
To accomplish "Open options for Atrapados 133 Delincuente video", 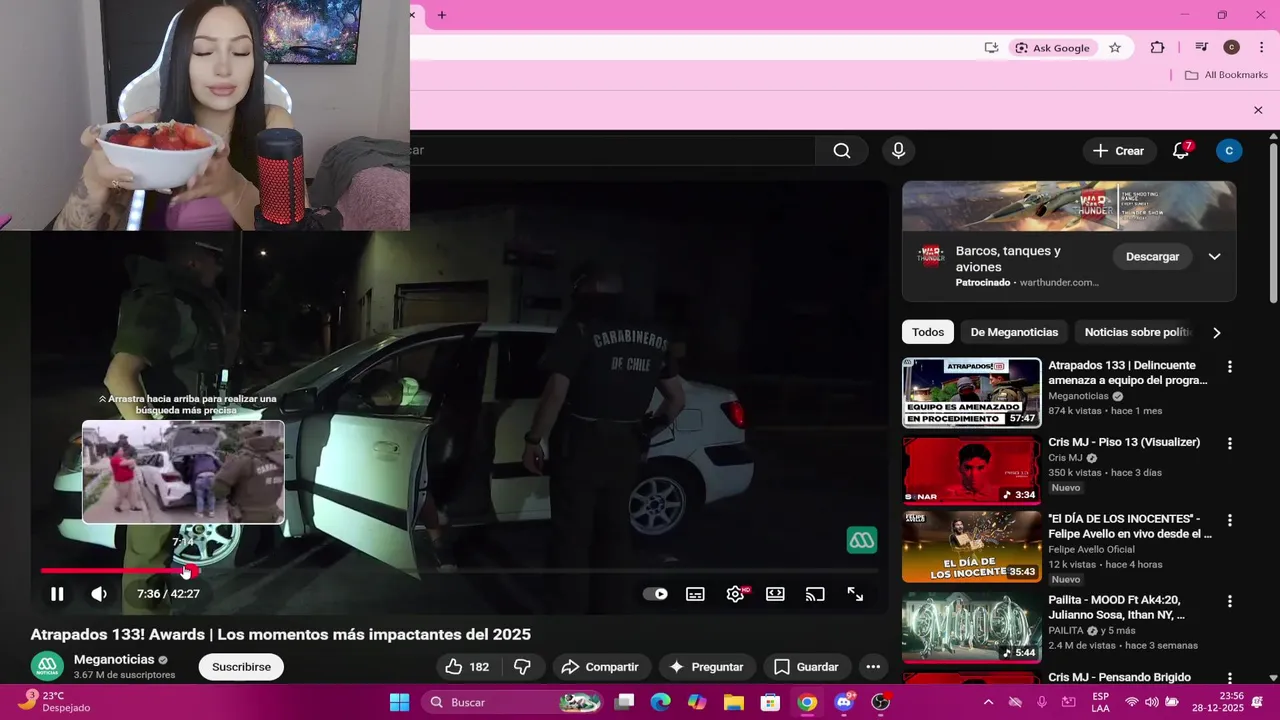I will 1230,367.
